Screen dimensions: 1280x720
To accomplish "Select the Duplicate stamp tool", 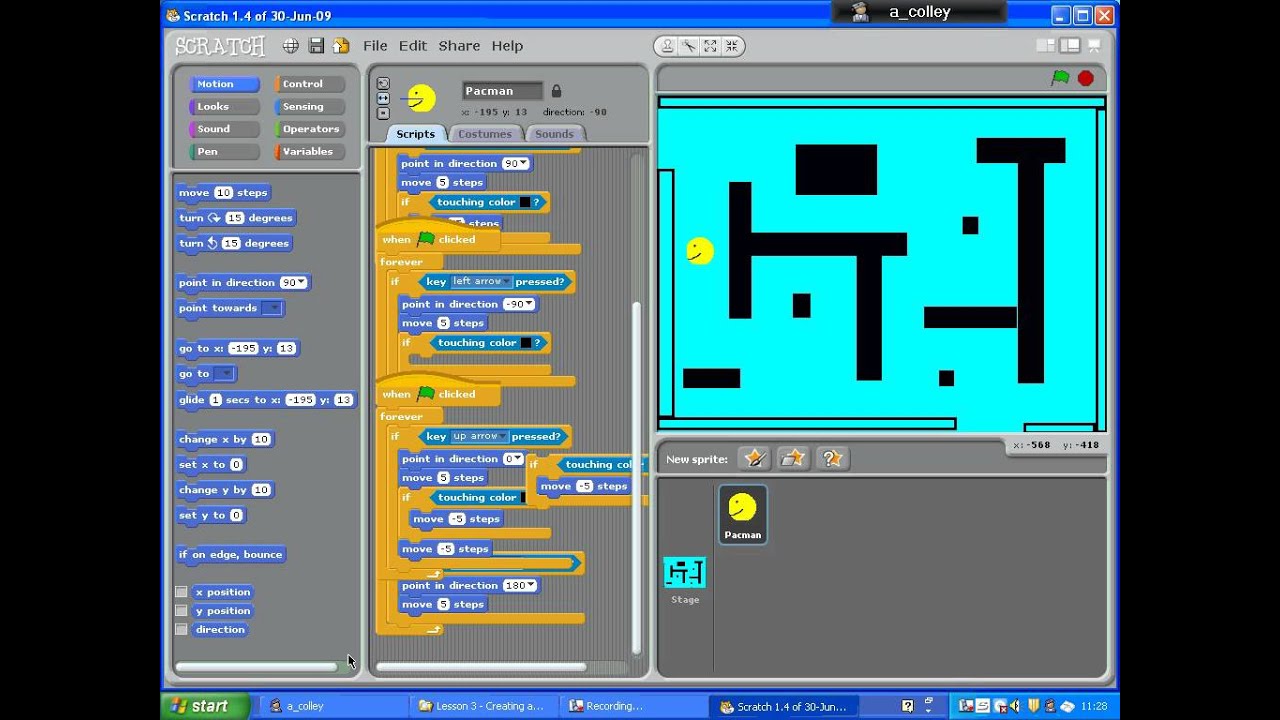I will pyautogui.click(x=667, y=46).
